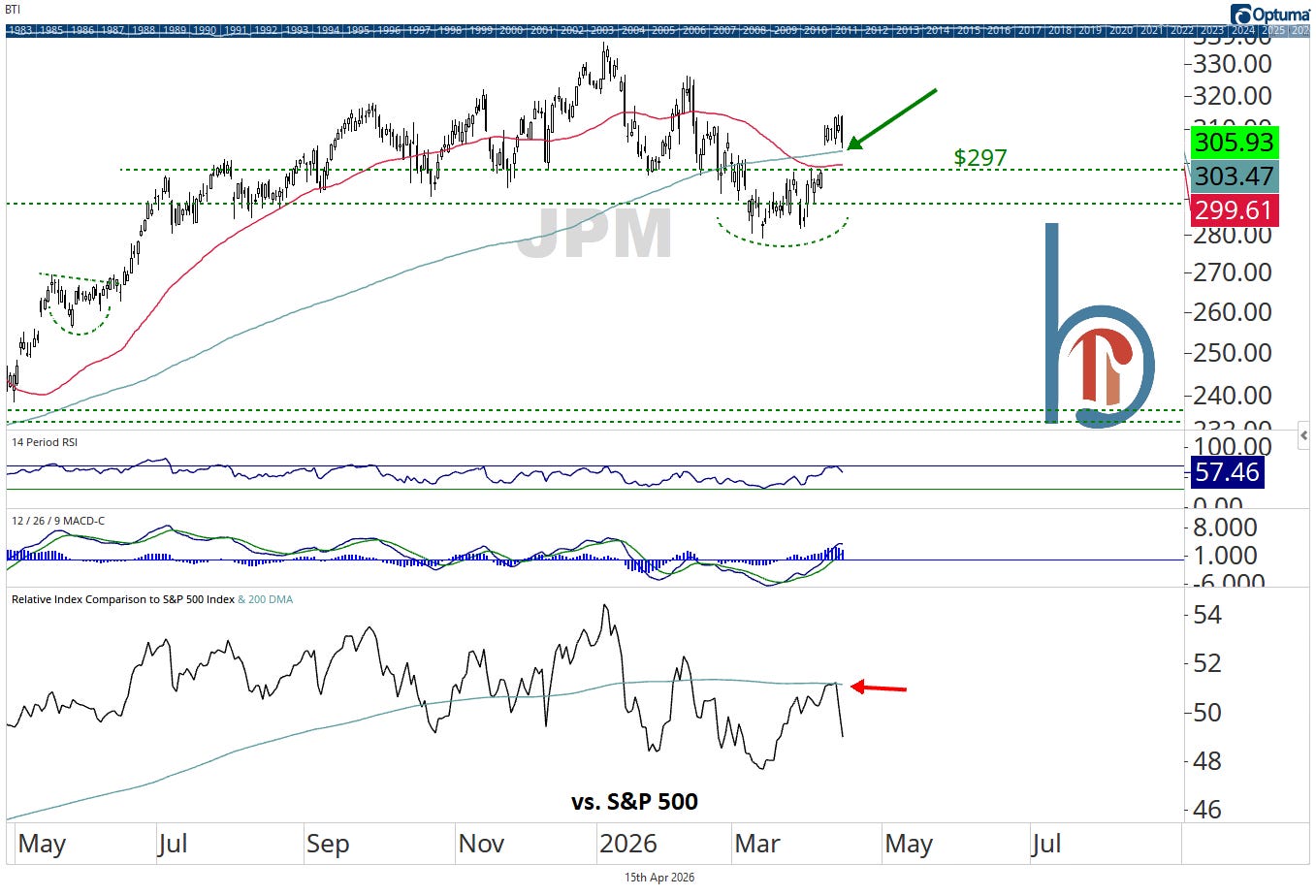Click 46 on the relative comparison axis

(1207, 810)
